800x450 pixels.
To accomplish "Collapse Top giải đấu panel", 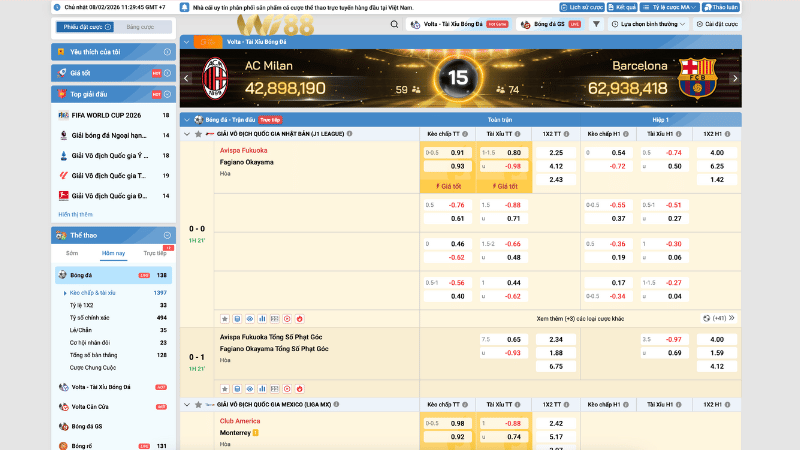I will click(167, 94).
